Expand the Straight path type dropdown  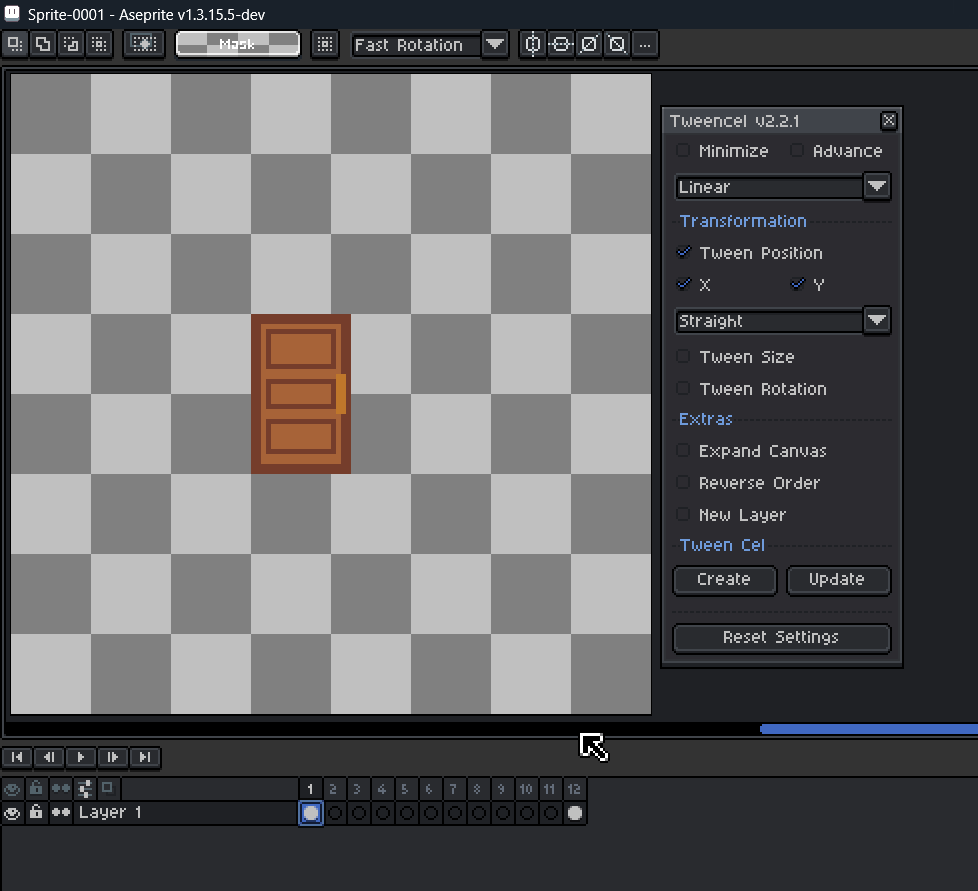[877, 321]
